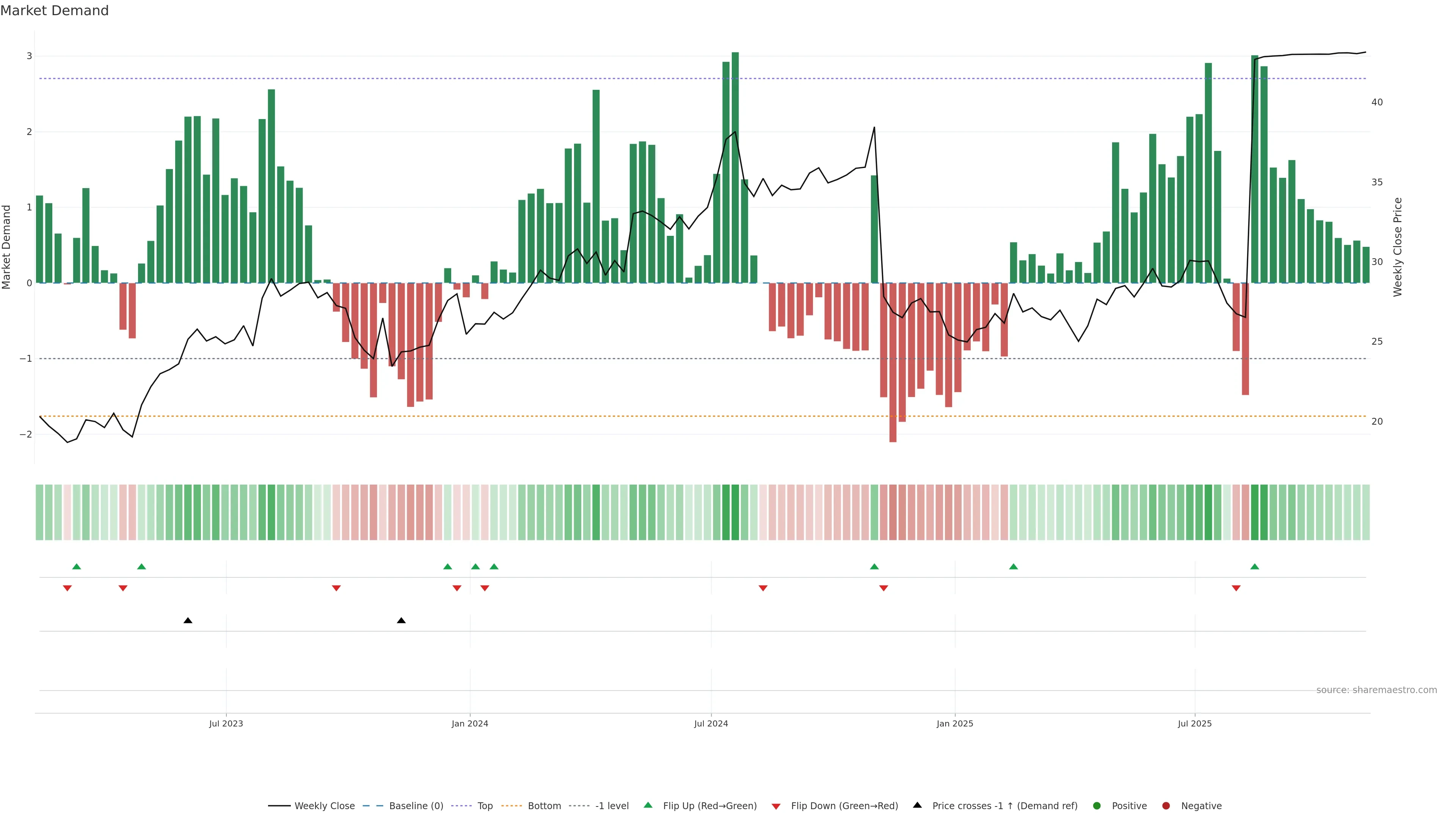Click the green Flip Up legend triangle

648,805
